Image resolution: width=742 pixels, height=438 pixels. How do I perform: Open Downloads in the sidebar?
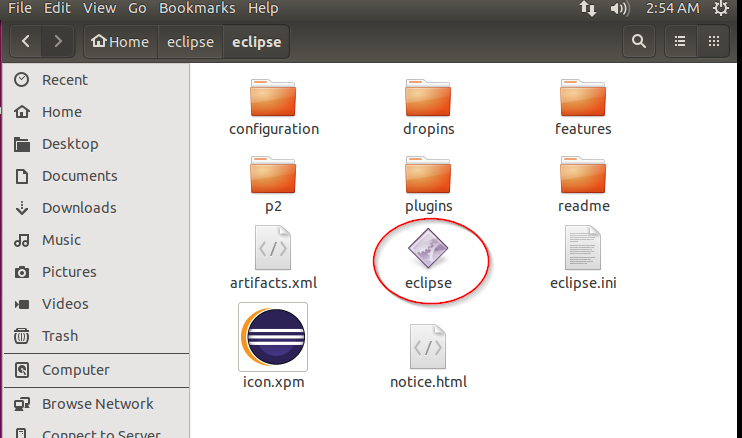point(97,208)
